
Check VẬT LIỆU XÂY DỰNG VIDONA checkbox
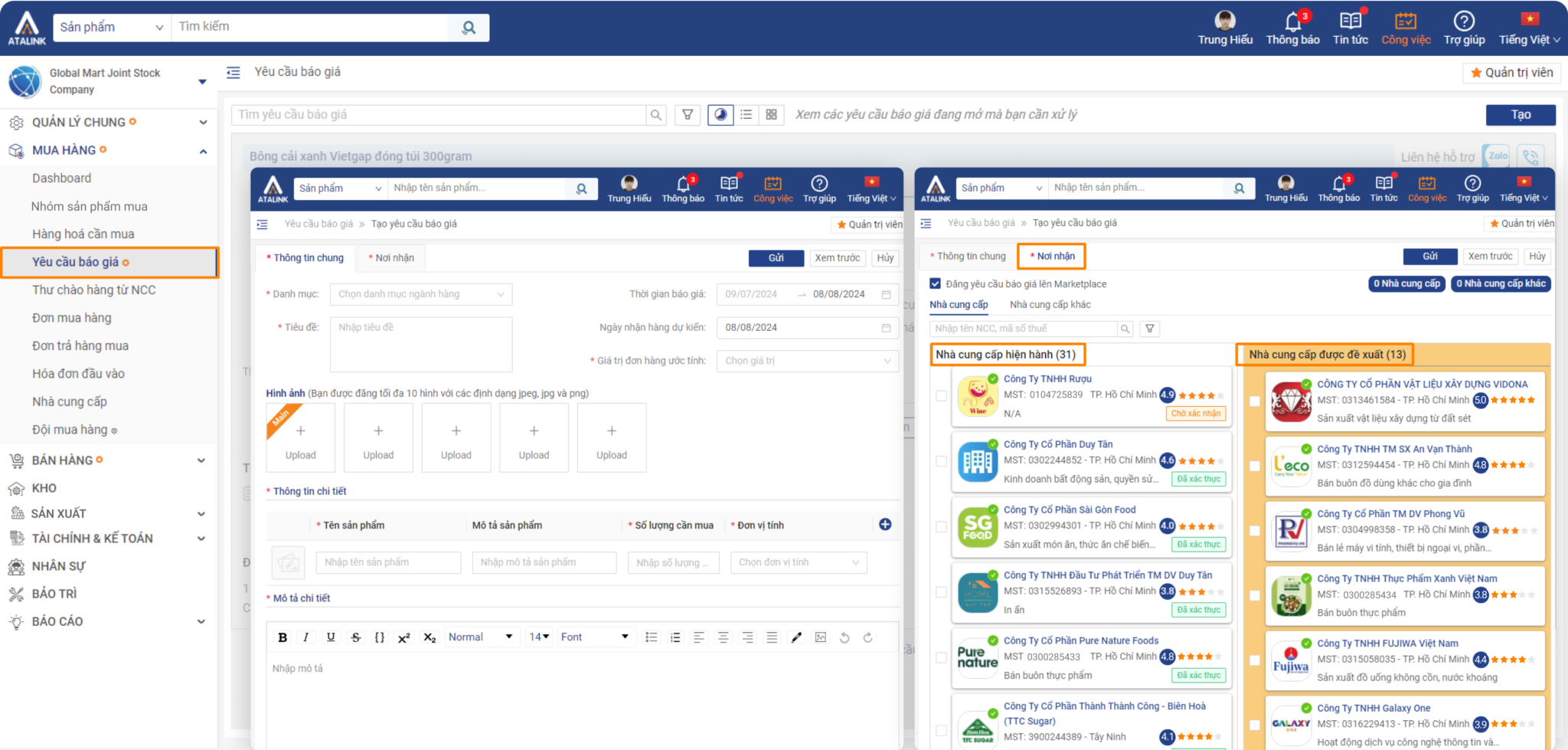1254,401
